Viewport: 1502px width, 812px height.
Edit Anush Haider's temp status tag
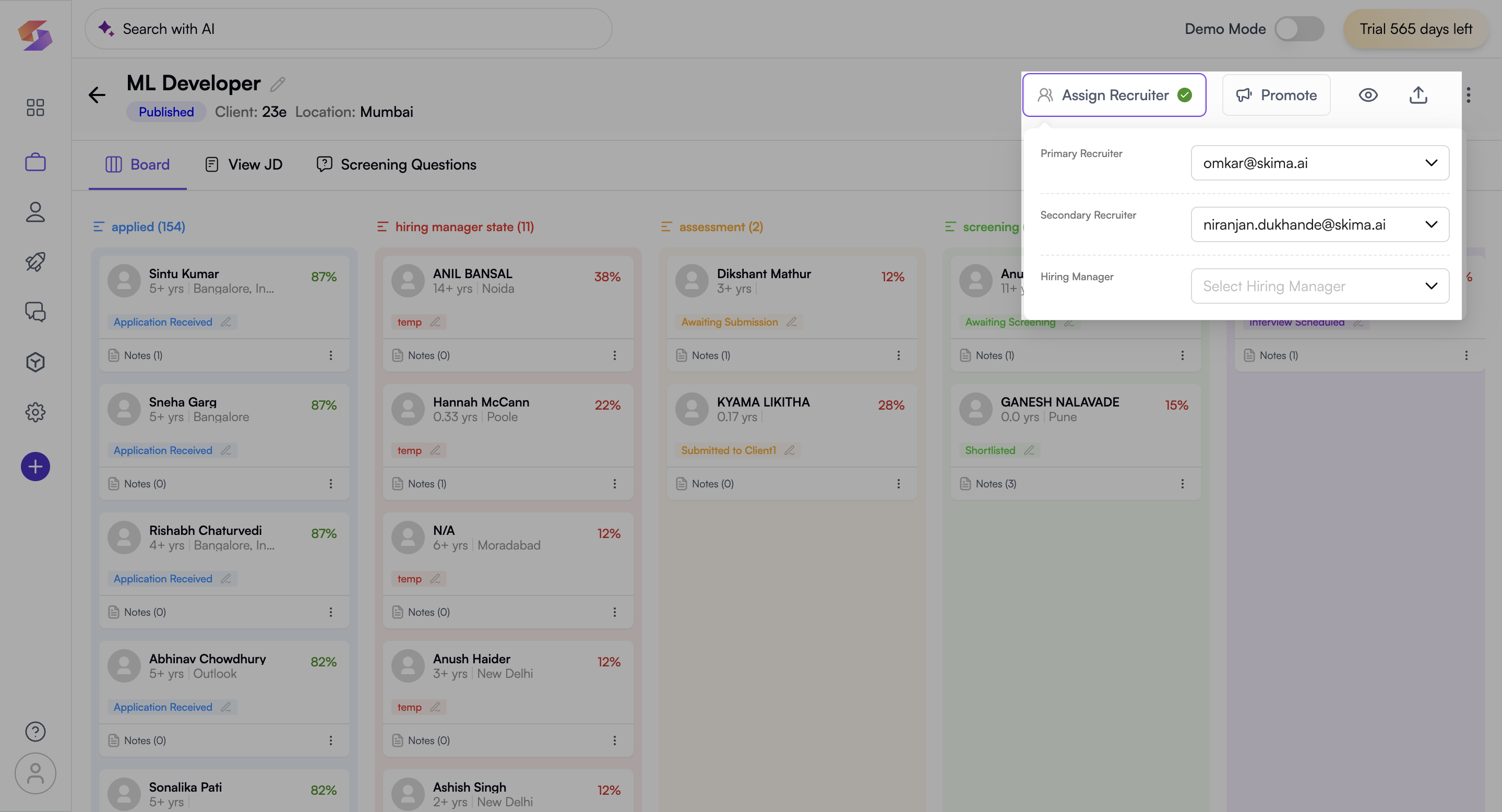[435, 707]
